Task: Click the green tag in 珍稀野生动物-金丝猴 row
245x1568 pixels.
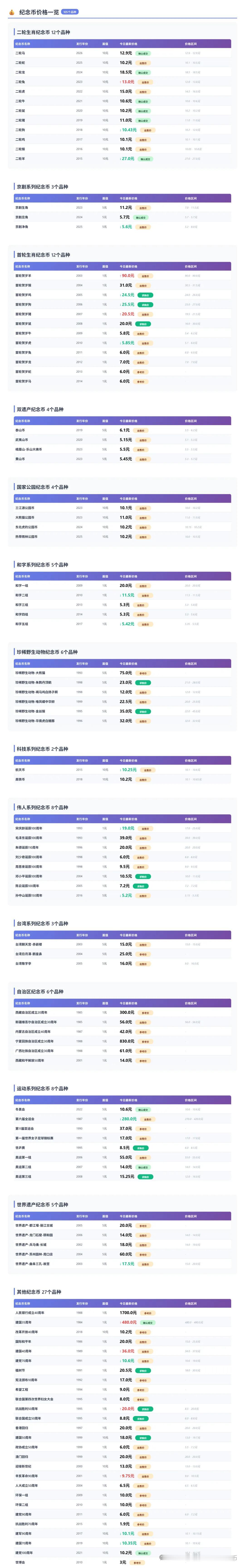Action: tap(143, 712)
